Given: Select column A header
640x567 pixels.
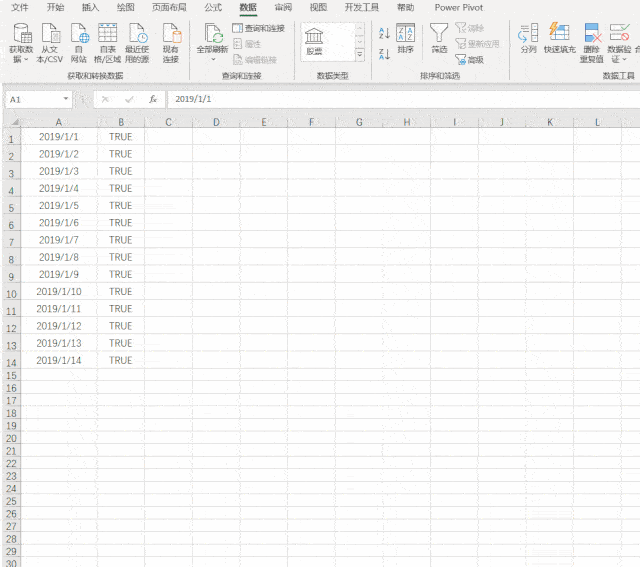Looking at the screenshot, I should coord(59,122).
